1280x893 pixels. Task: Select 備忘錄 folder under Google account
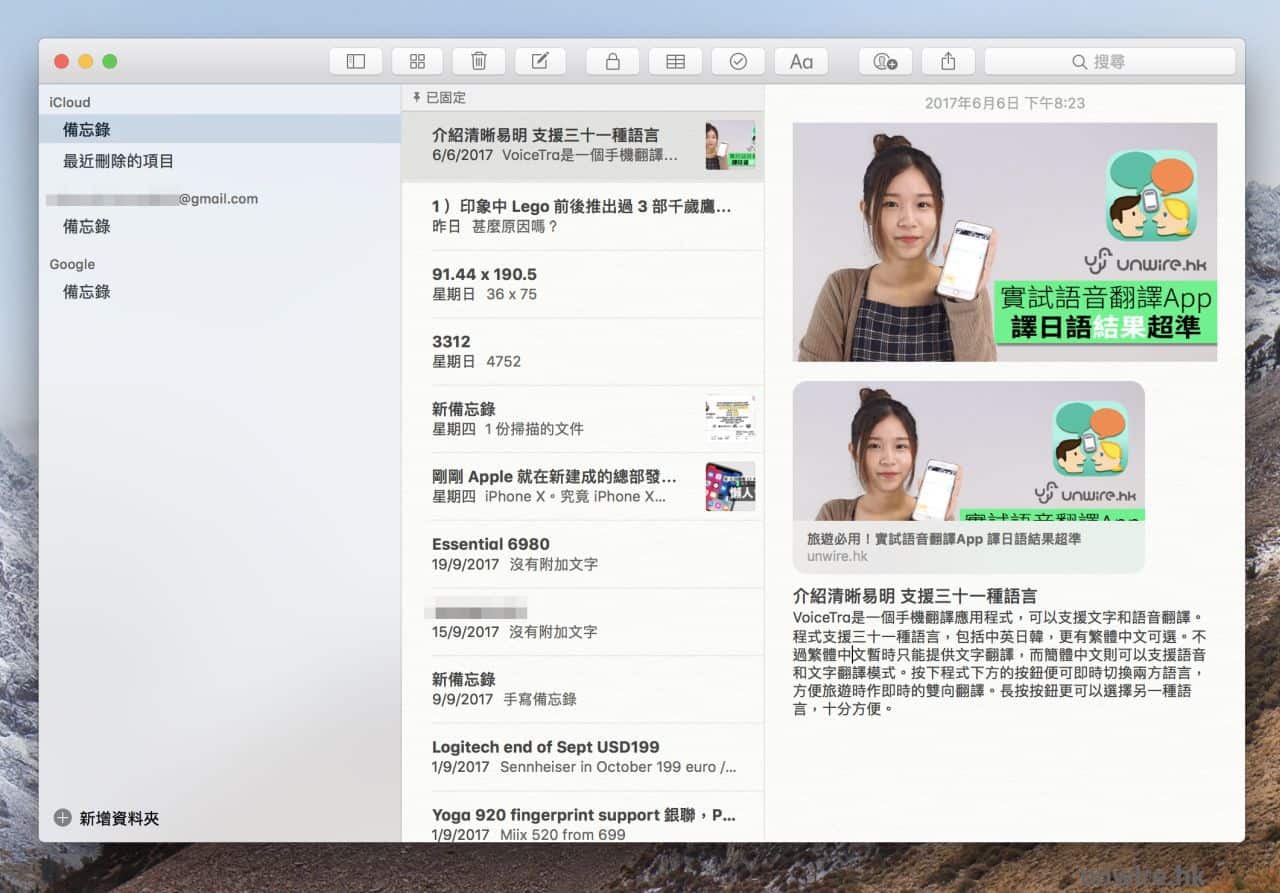pos(87,292)
